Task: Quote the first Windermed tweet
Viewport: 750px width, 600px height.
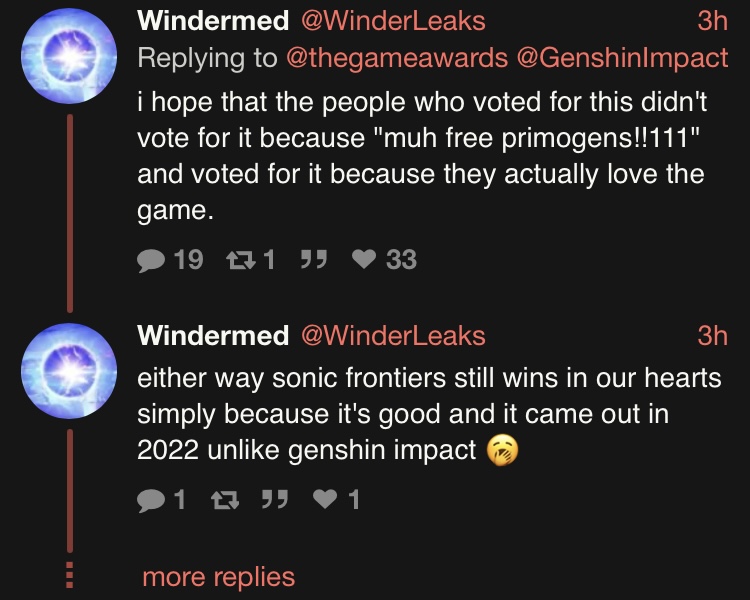Action: pos(314,260)
